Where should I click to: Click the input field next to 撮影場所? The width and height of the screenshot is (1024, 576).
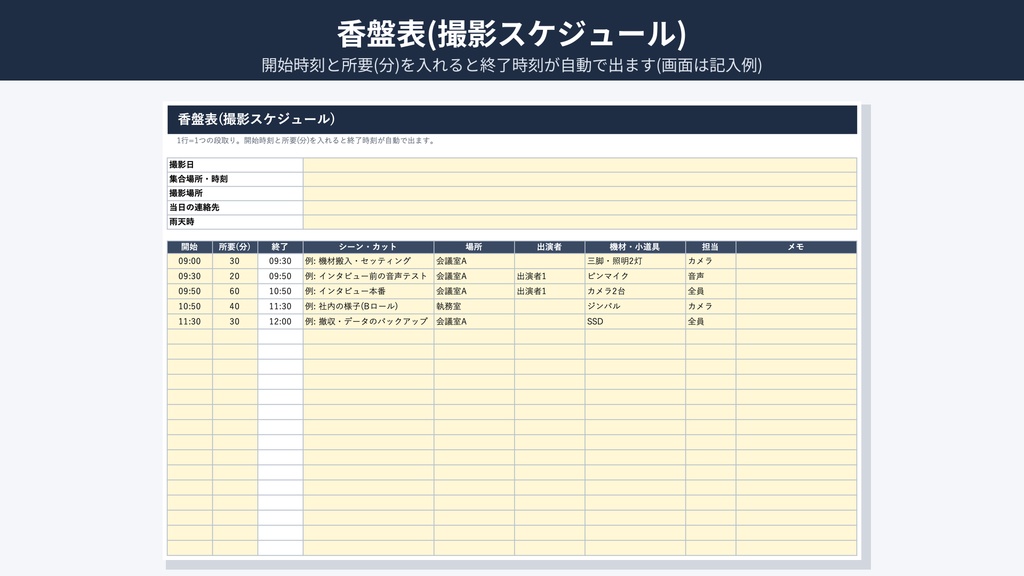pyautogui.click(x=579, y=193)
